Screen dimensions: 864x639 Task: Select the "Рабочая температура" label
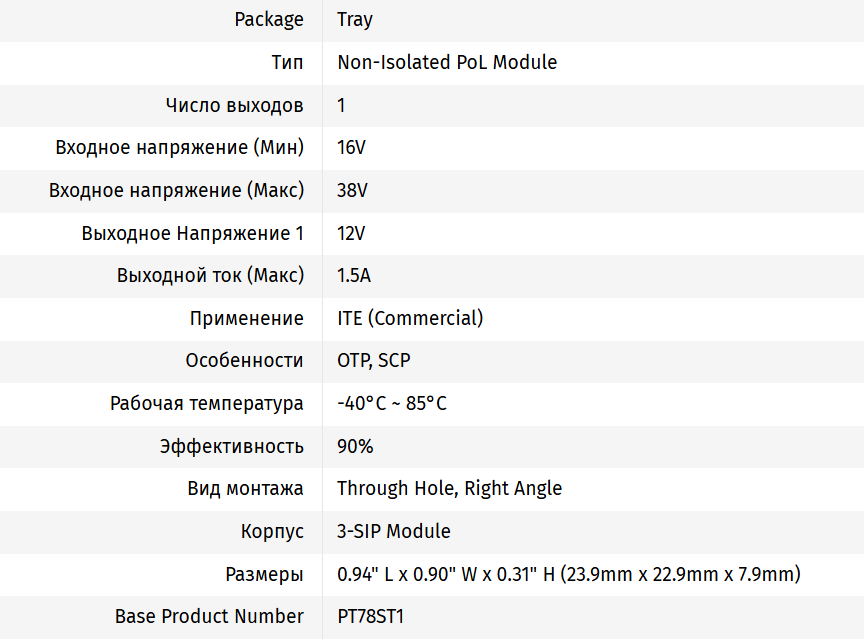point(207,404)
